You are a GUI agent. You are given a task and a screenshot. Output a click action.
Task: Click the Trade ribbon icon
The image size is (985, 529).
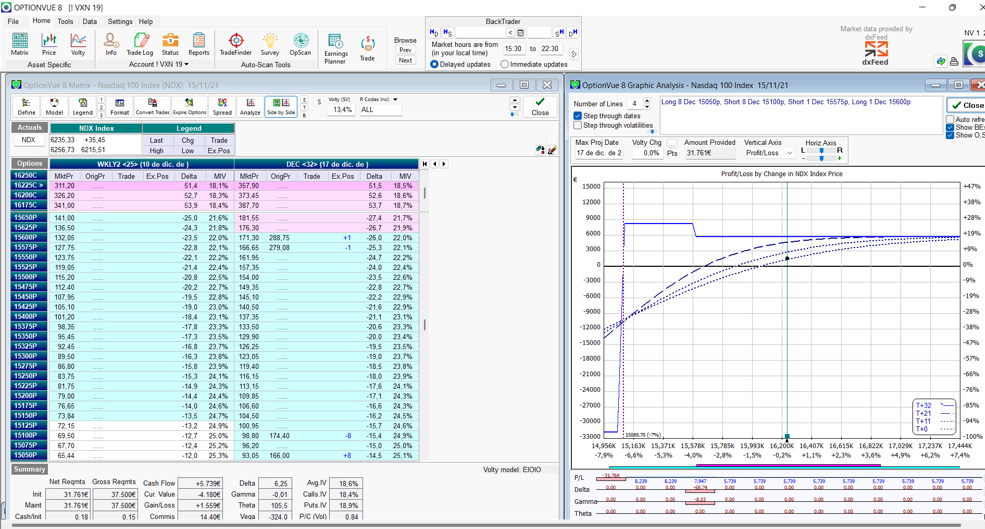click(x=367, y=48)
